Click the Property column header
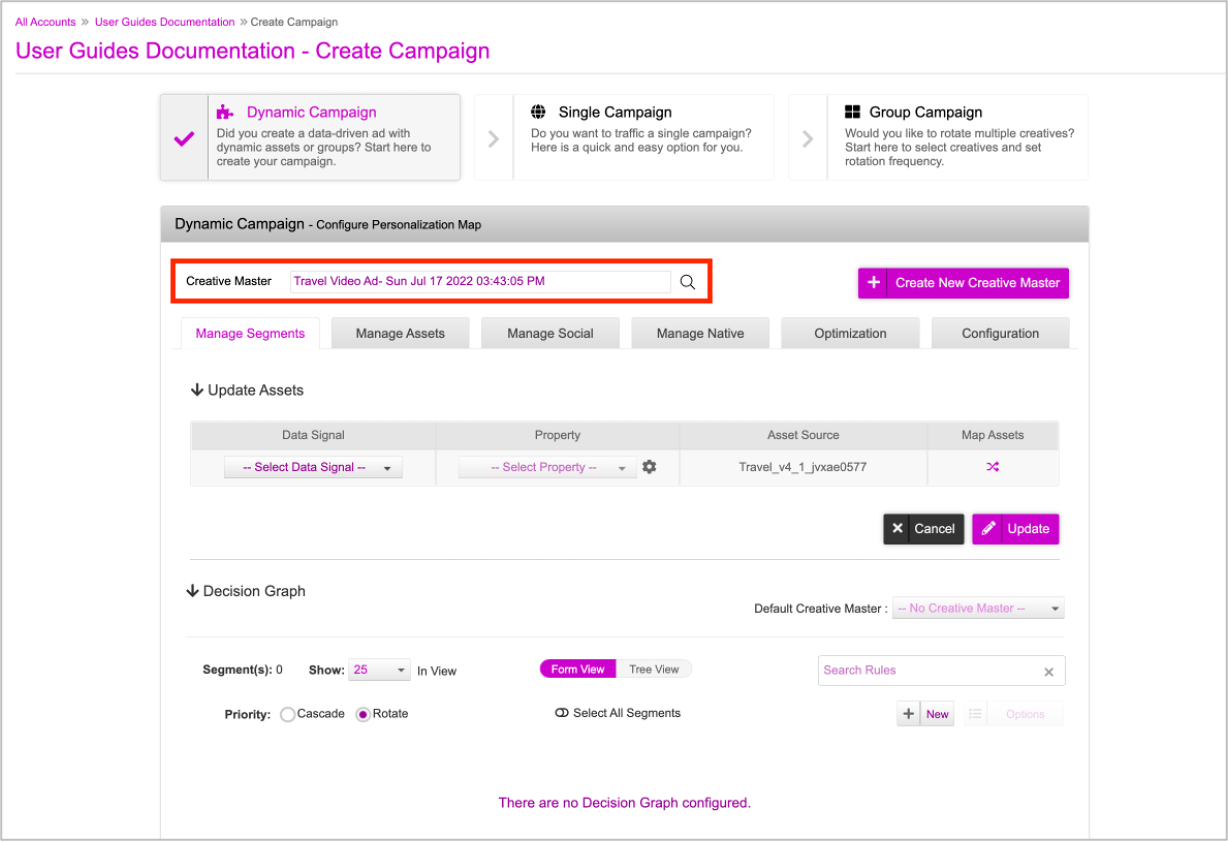1228x842 pixels. [557, 435]
